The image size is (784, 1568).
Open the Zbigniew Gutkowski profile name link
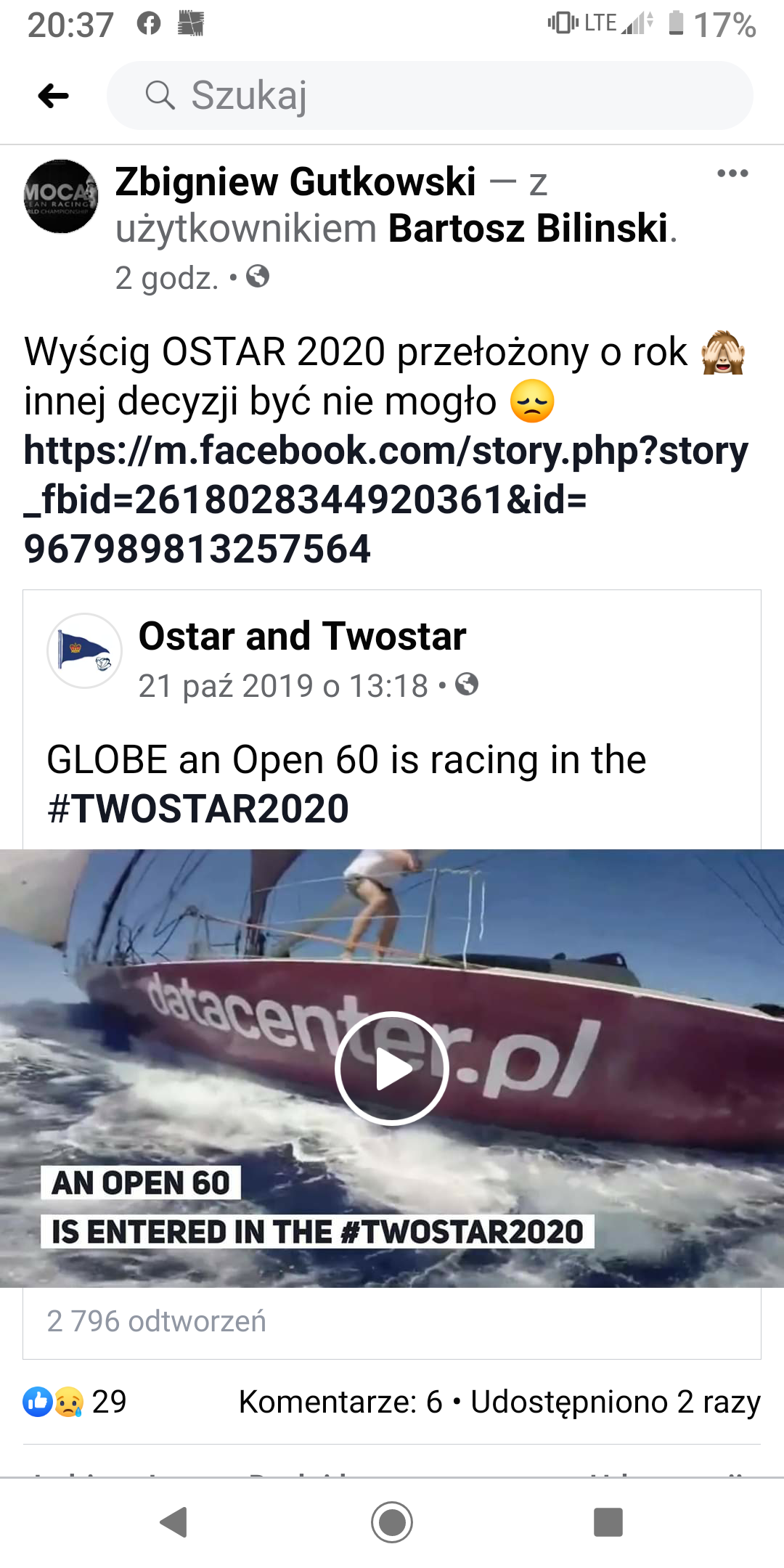295,181
